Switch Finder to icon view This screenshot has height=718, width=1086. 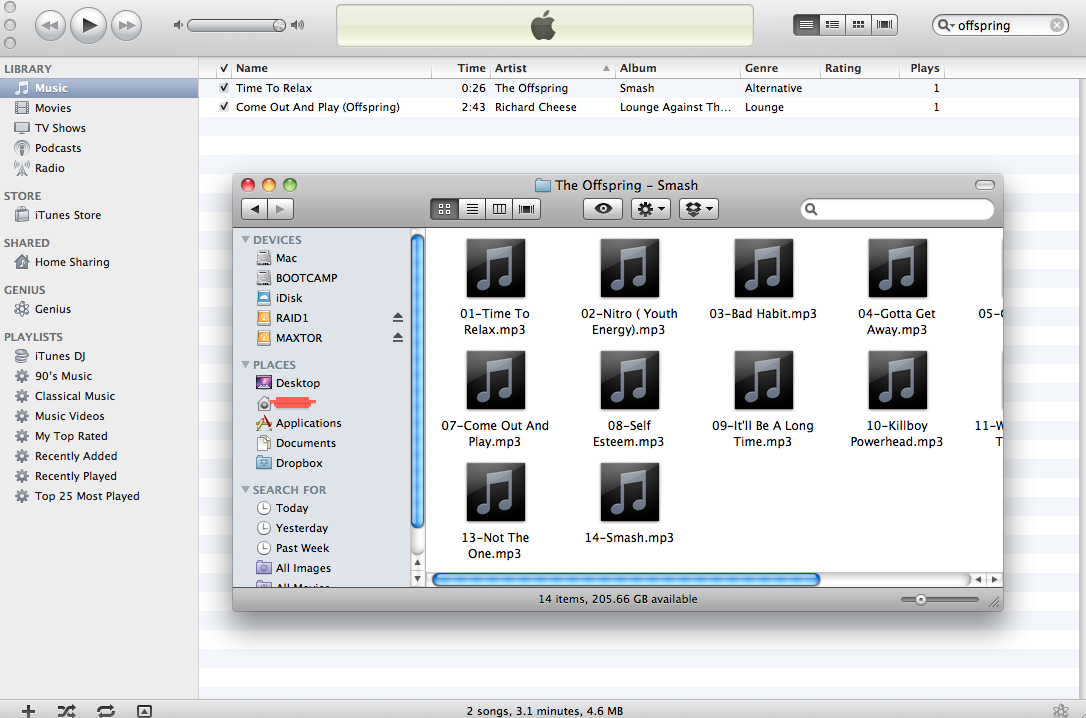445,209
